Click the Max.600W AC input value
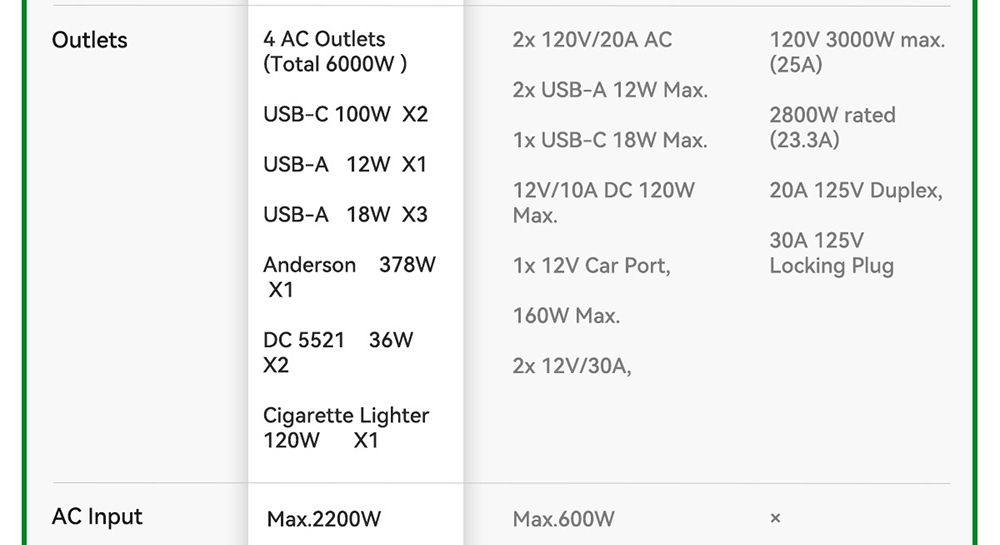This screenshot has height=545, width=1000. 564,519
